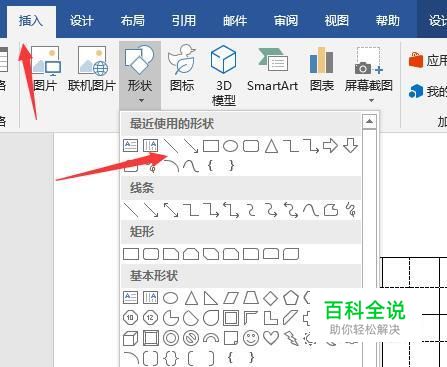Choose the arrow line in recent shapes
This screenshot has height=367, width=447.
(191, 146)
